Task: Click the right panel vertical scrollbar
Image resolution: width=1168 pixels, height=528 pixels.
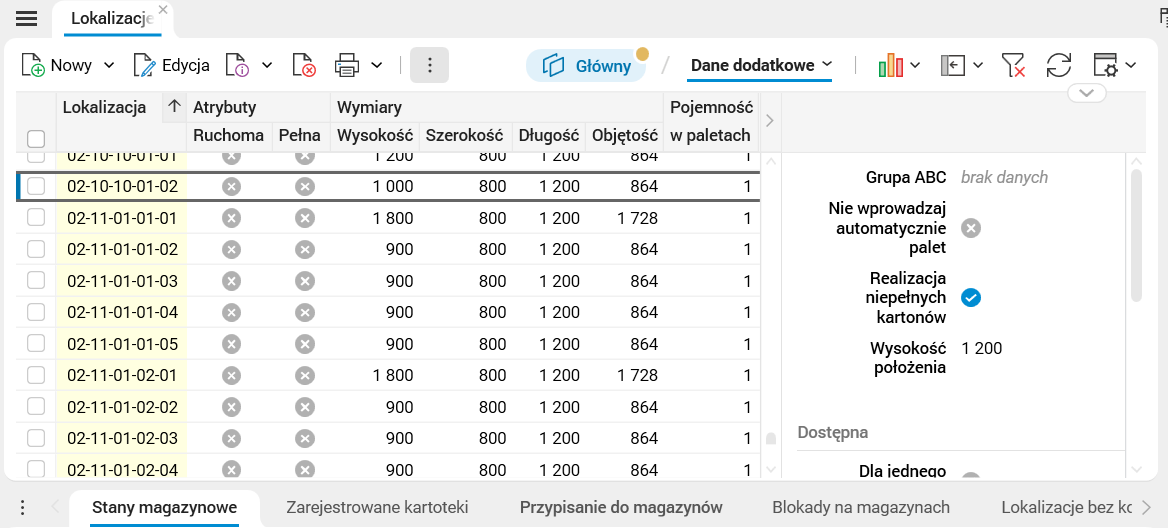Action: click(x=1136, y=235)
